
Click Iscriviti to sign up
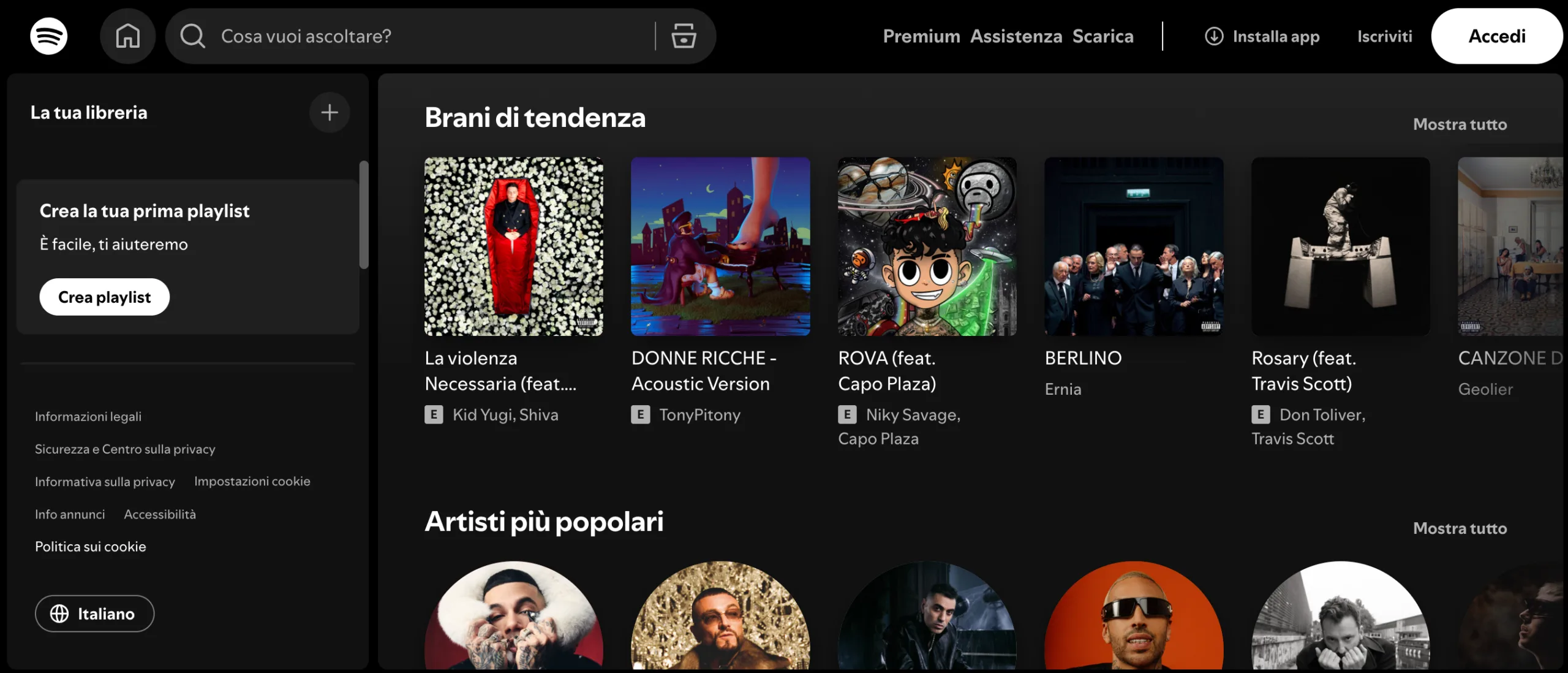(x=1384, y=36)
